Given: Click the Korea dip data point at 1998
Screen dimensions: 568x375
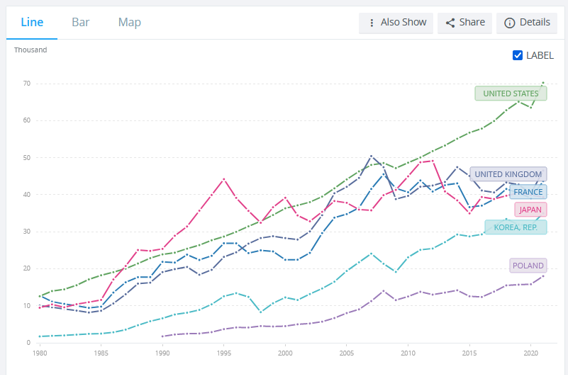Looking at the screenshot, I should pyautogui.click(x=260, y=312).
